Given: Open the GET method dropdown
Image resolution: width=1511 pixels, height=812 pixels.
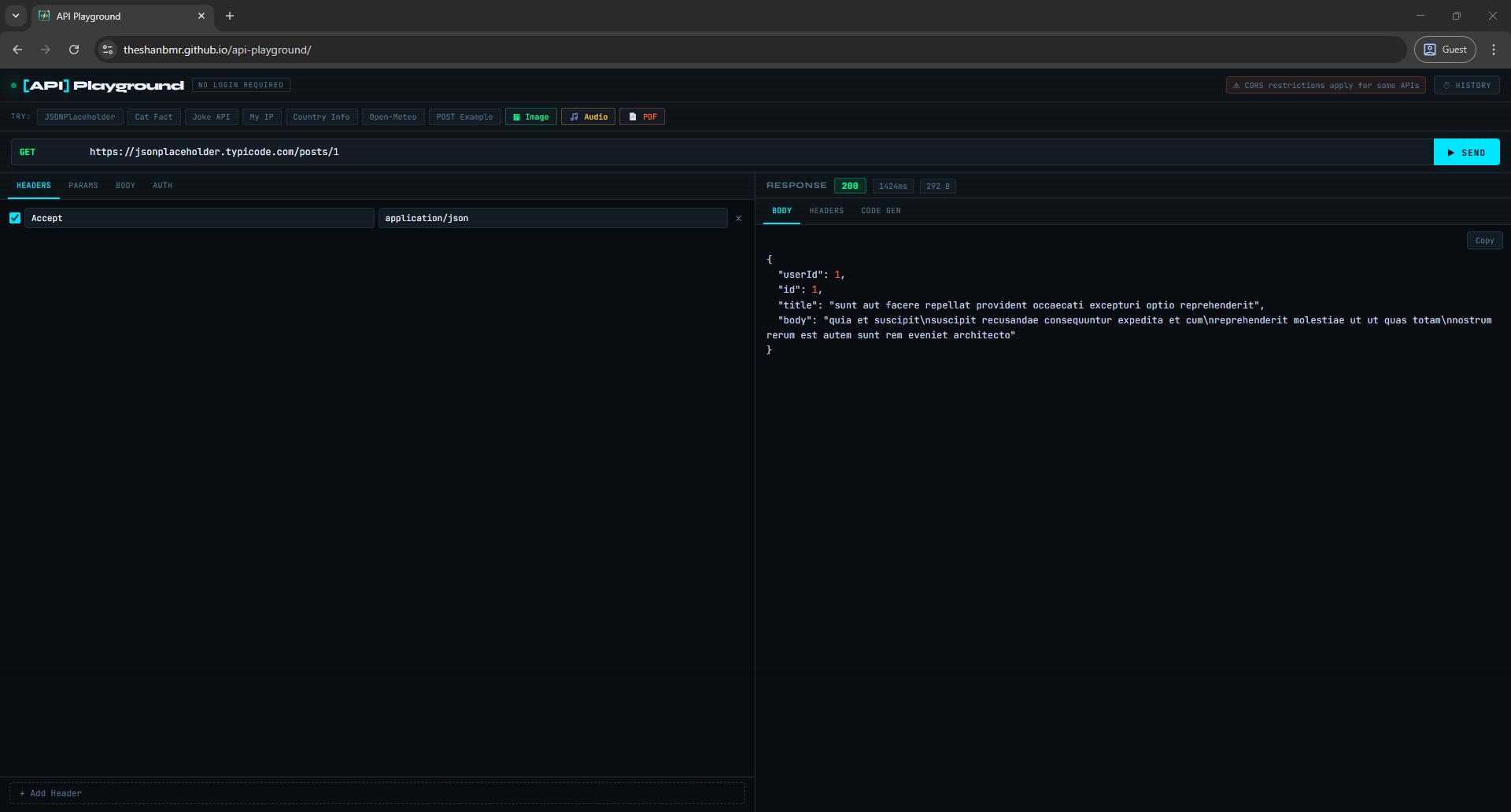Looking at the screenshot, I should (46, 152).
